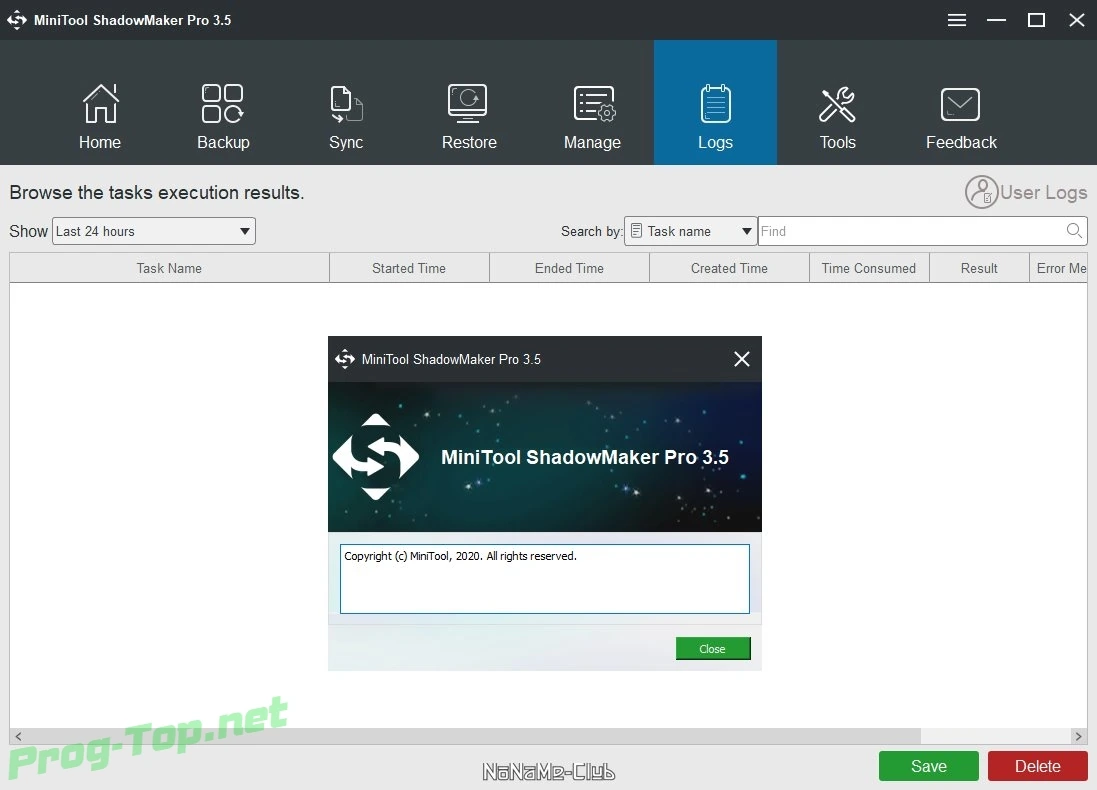Click the Tools tab label

837,142
